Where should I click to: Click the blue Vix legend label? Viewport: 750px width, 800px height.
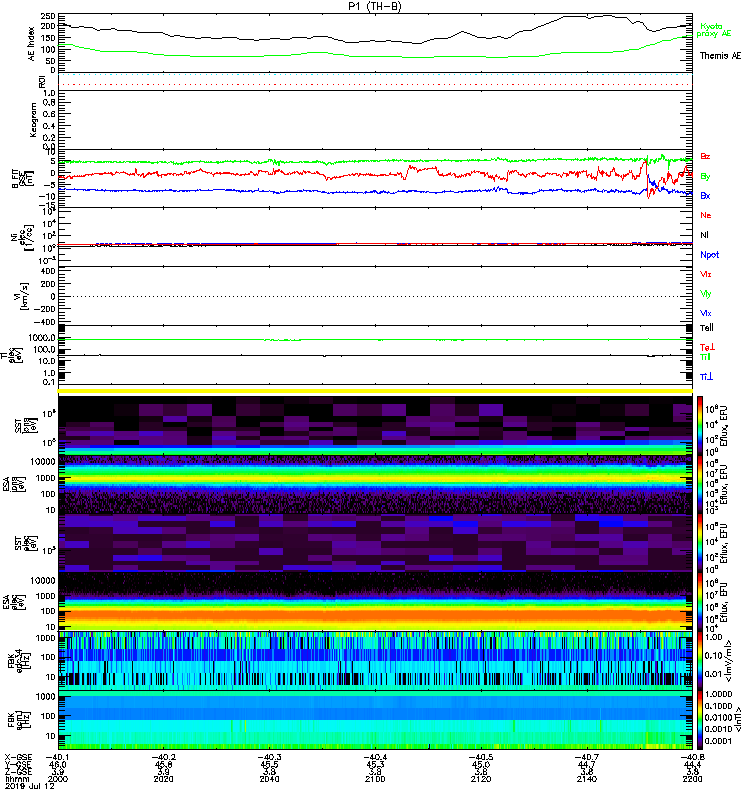[x=706, y=314]
